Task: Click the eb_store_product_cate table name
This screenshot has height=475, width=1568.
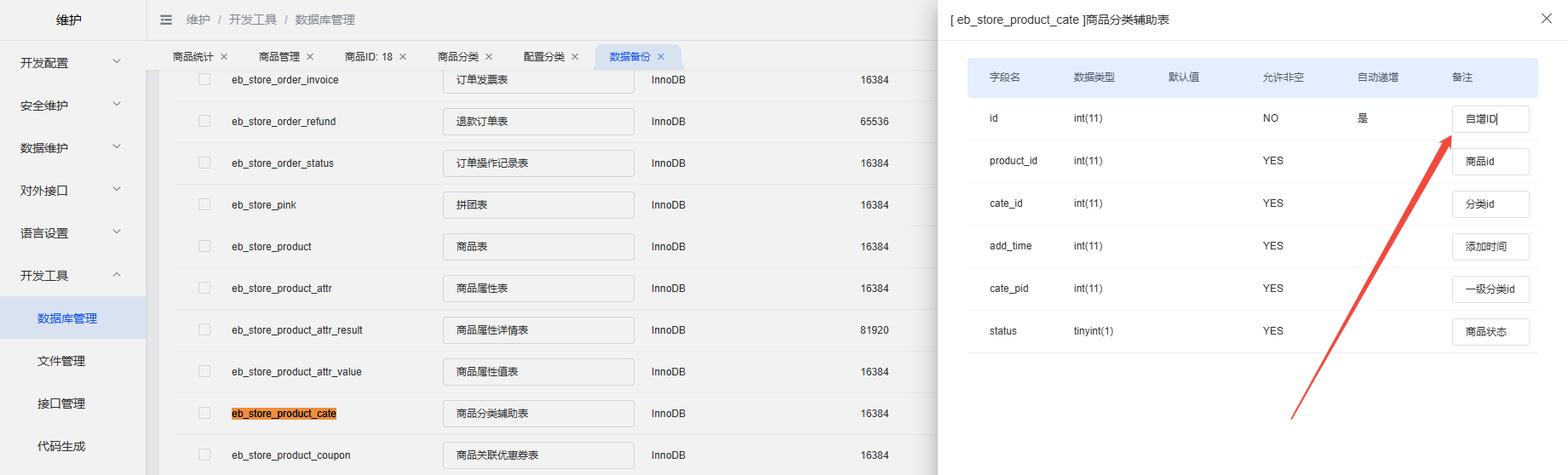Action: (x=284, y=414)
